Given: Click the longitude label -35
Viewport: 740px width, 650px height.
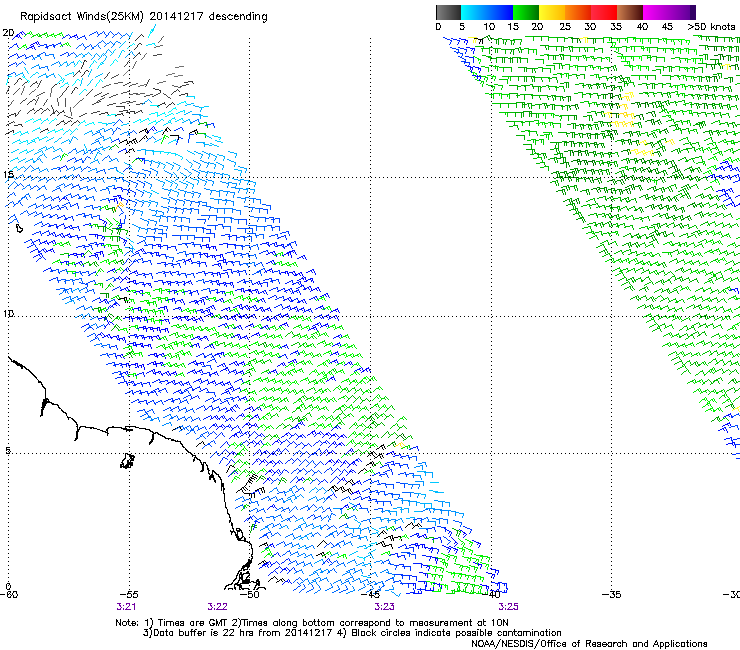Looking at the screenshot, I should [612, 595].
